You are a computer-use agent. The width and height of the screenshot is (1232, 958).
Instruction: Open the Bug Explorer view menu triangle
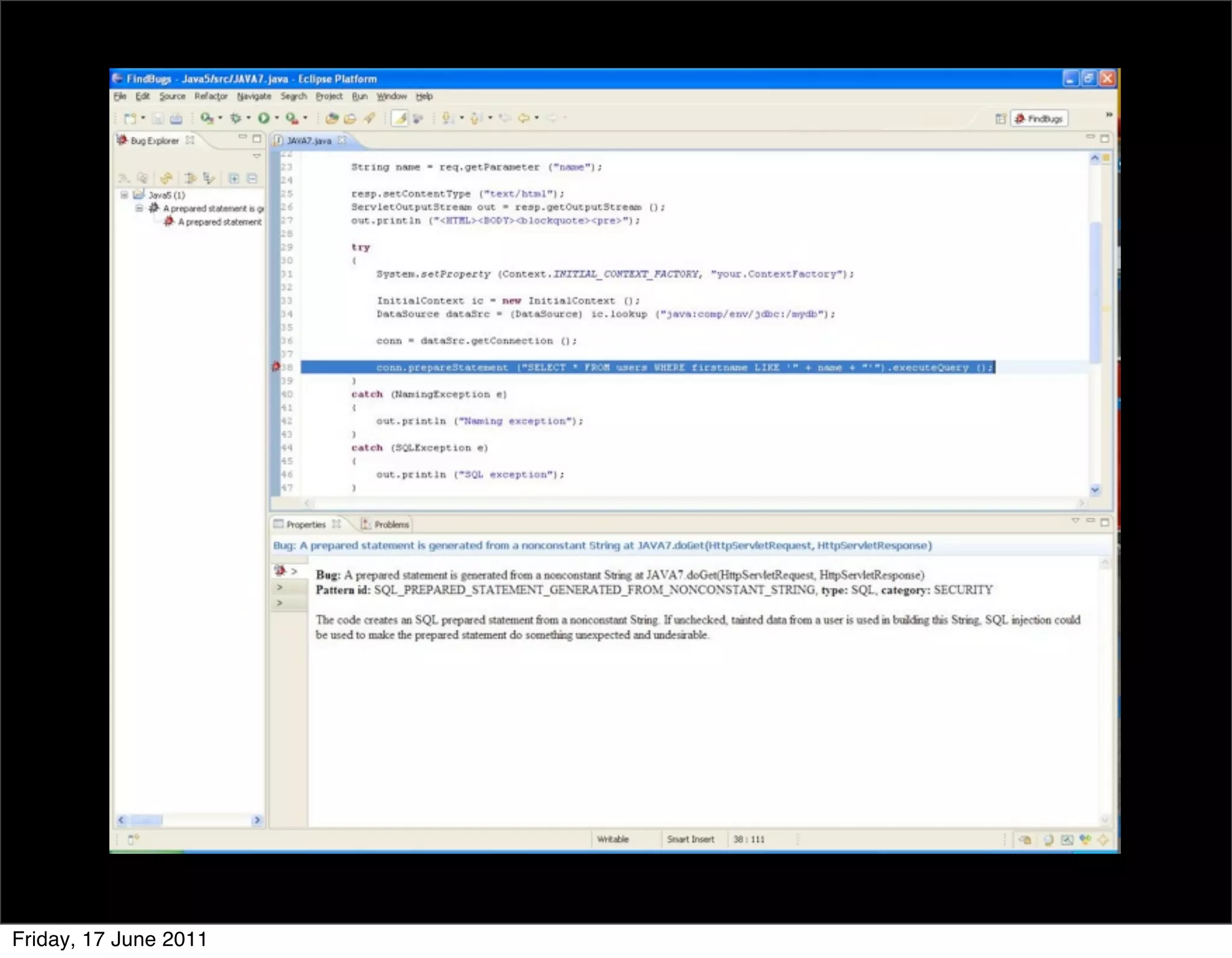pos(257,156)
